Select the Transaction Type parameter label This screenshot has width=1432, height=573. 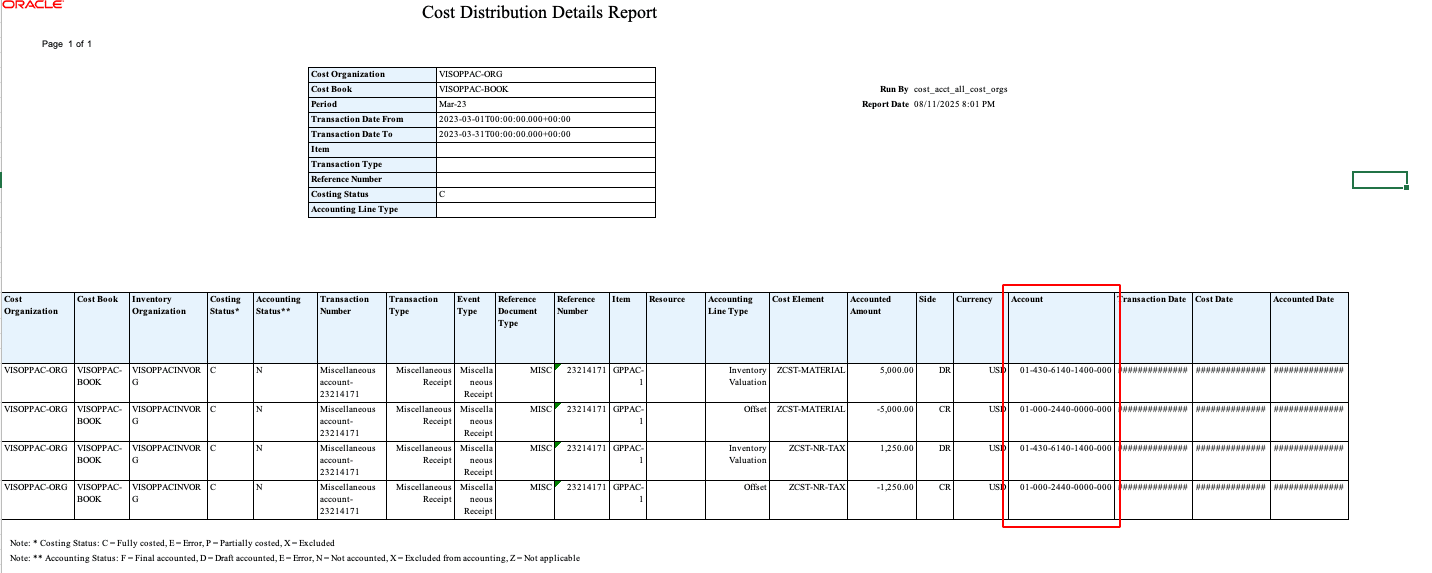click(x=372, y=164)
